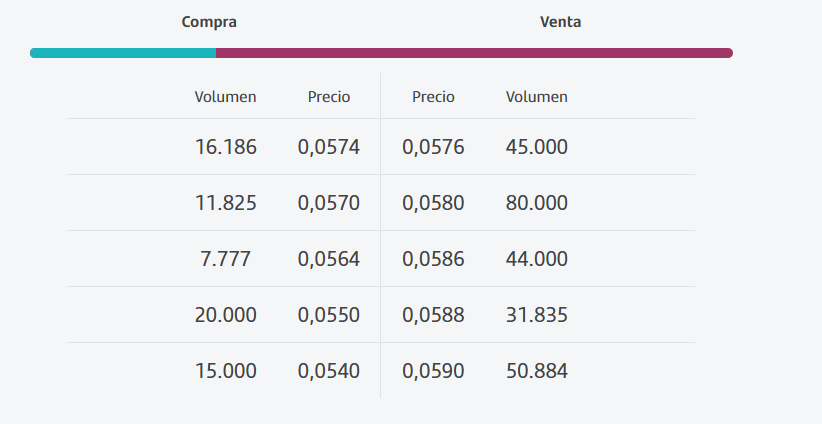Image resolution: width=822 pixels, height=424 pixels.
Task: Click the sell price 0,0586
Action: click(433, 259)
